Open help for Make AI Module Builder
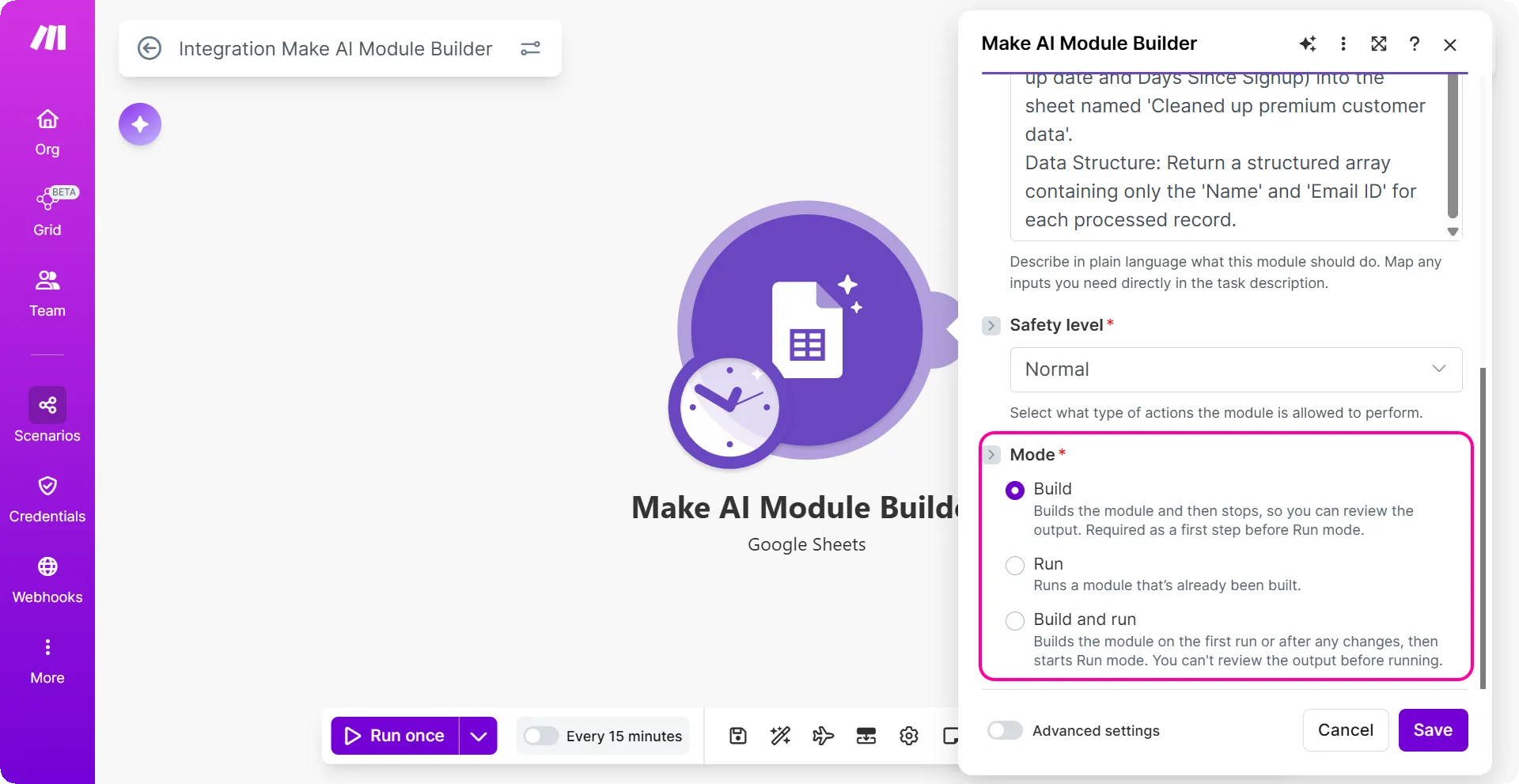The height and width of the screenshot is (784, 1519). (1415, 44)
